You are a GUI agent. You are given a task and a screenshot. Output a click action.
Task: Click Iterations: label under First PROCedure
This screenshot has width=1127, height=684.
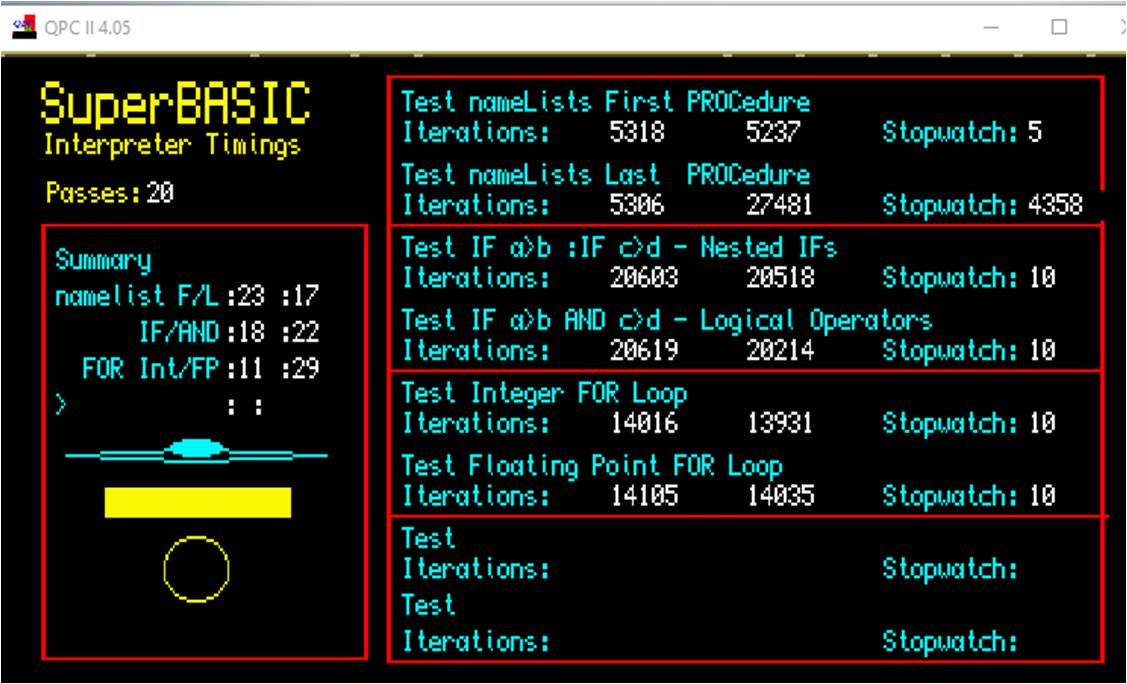click(x=476, y=132)
